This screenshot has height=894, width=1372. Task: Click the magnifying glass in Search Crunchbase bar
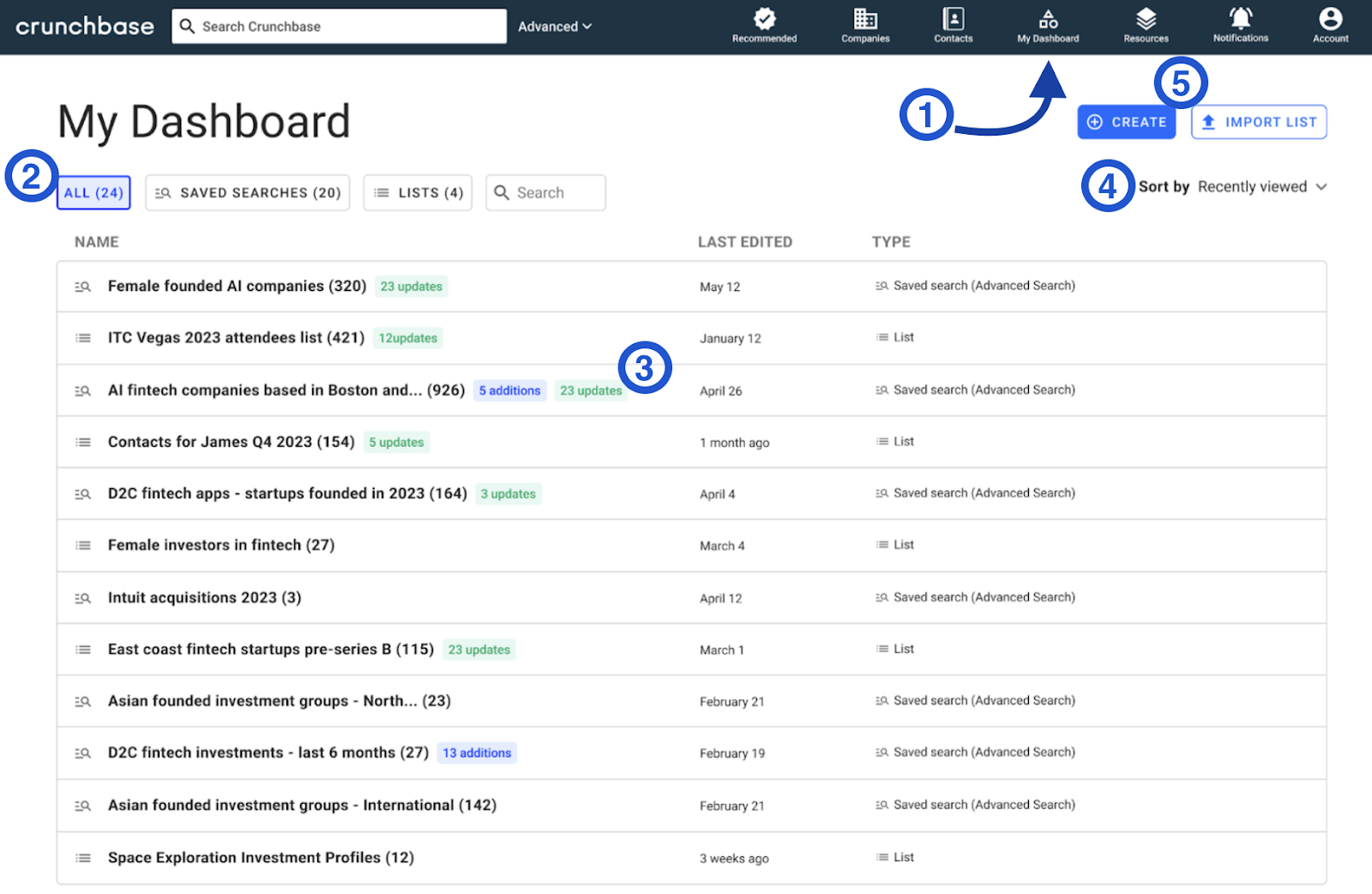[x=188, y=26]
